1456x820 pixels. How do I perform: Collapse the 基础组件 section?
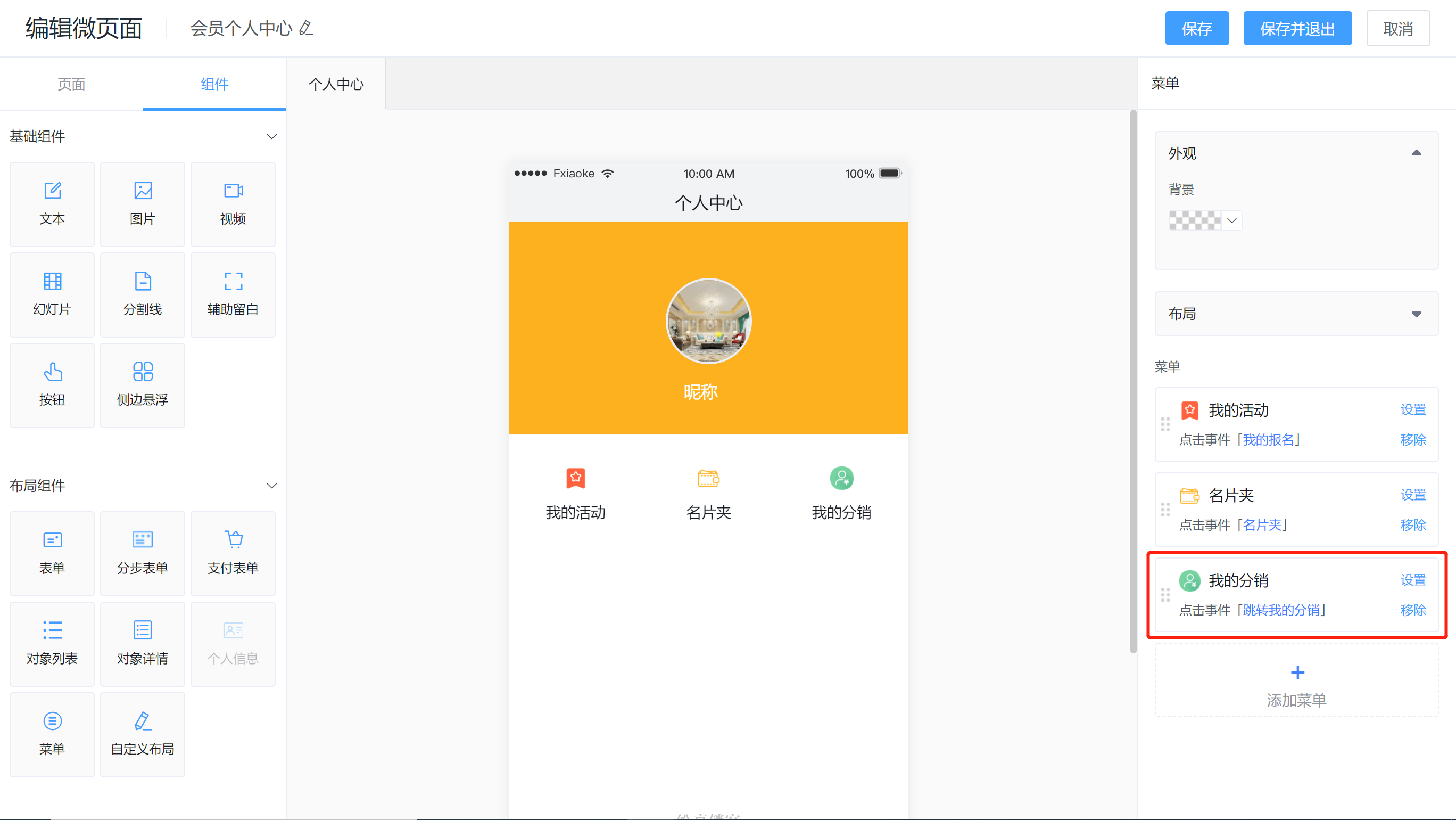271,136
